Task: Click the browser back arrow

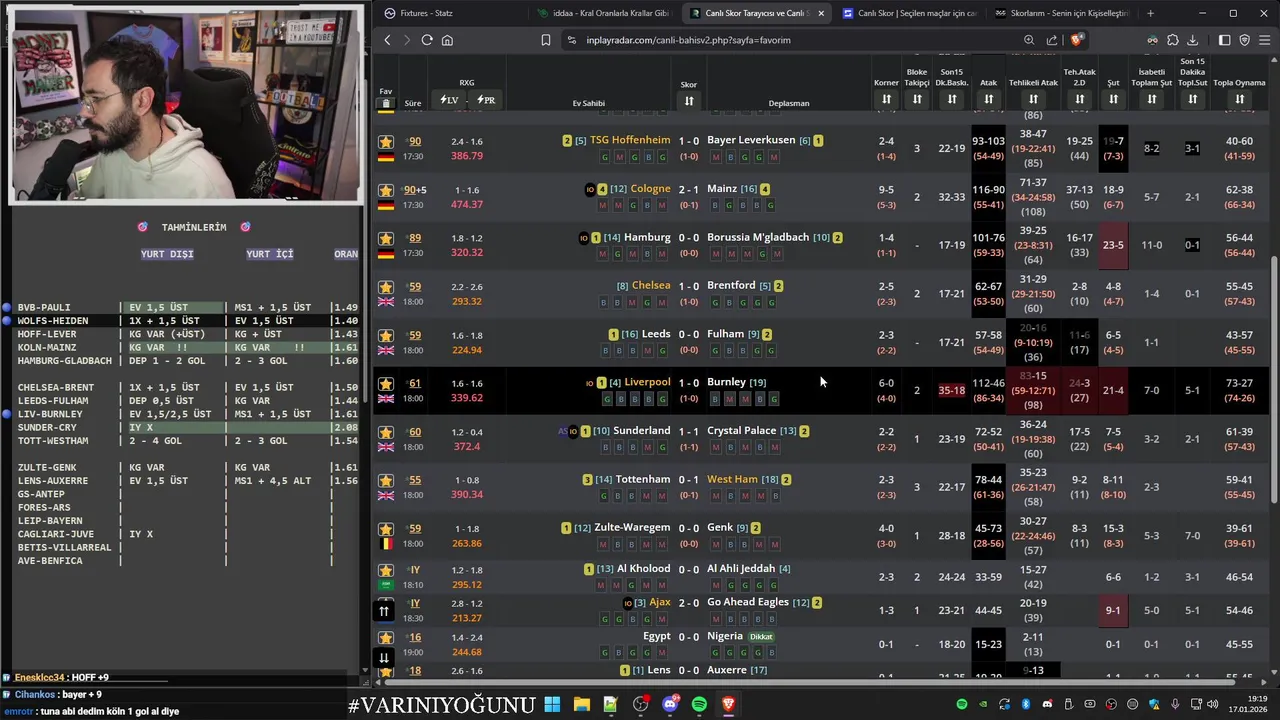Action: pos(388,40)
